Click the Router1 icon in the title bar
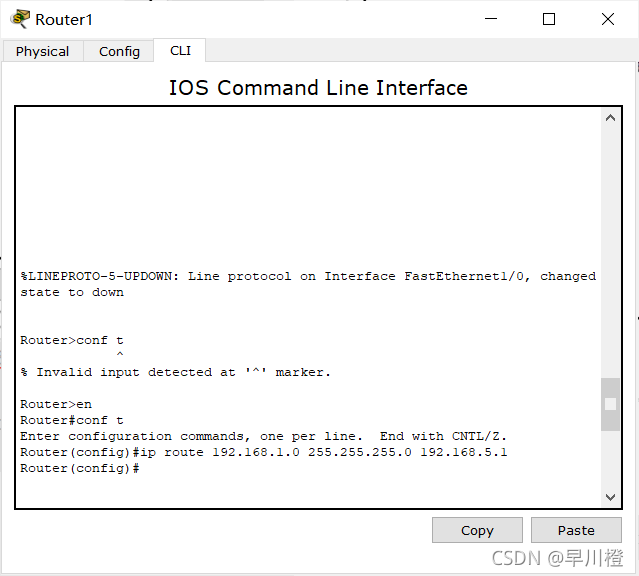 [x=19, y=19]
